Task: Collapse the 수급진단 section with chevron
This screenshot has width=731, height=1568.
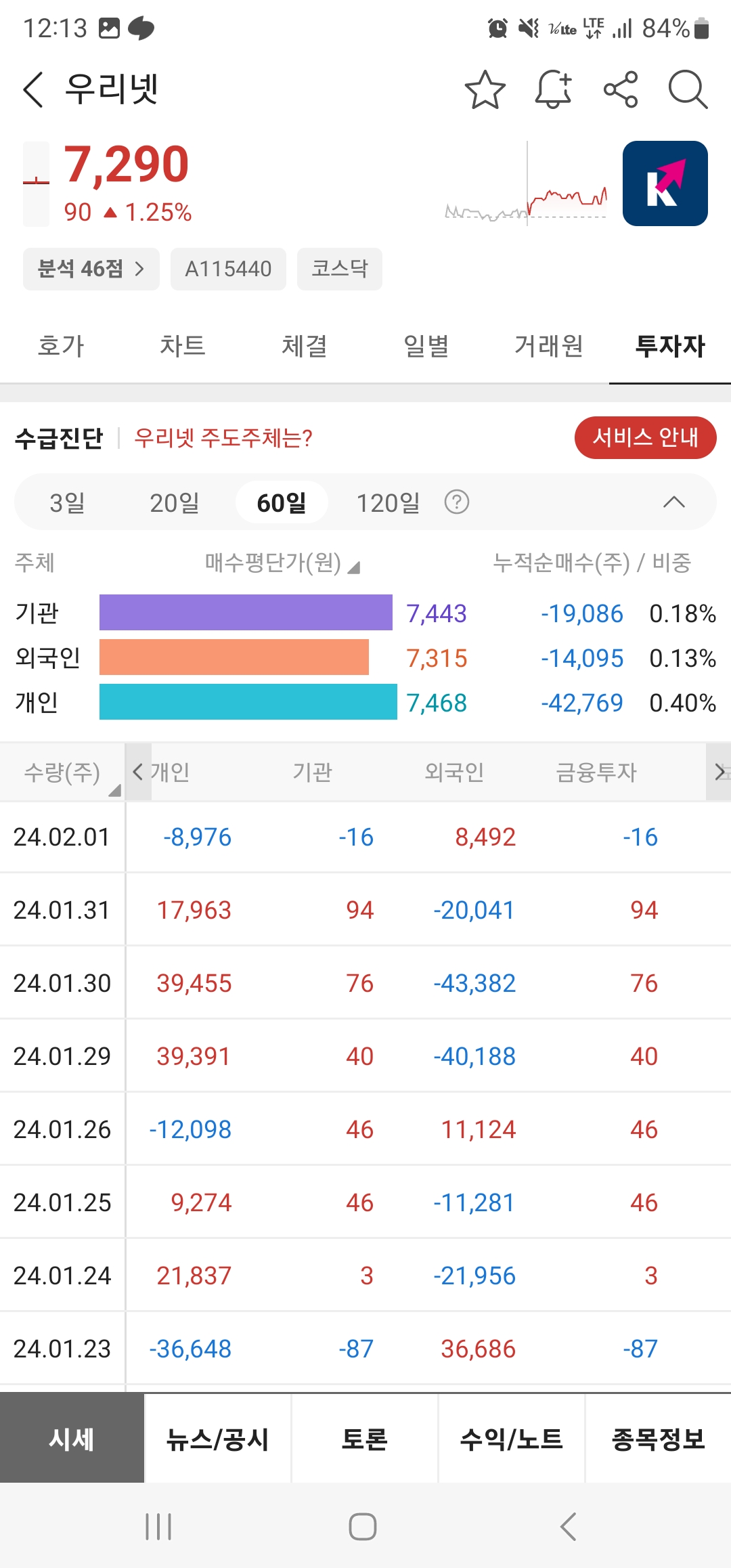Action: pos(674,502)
